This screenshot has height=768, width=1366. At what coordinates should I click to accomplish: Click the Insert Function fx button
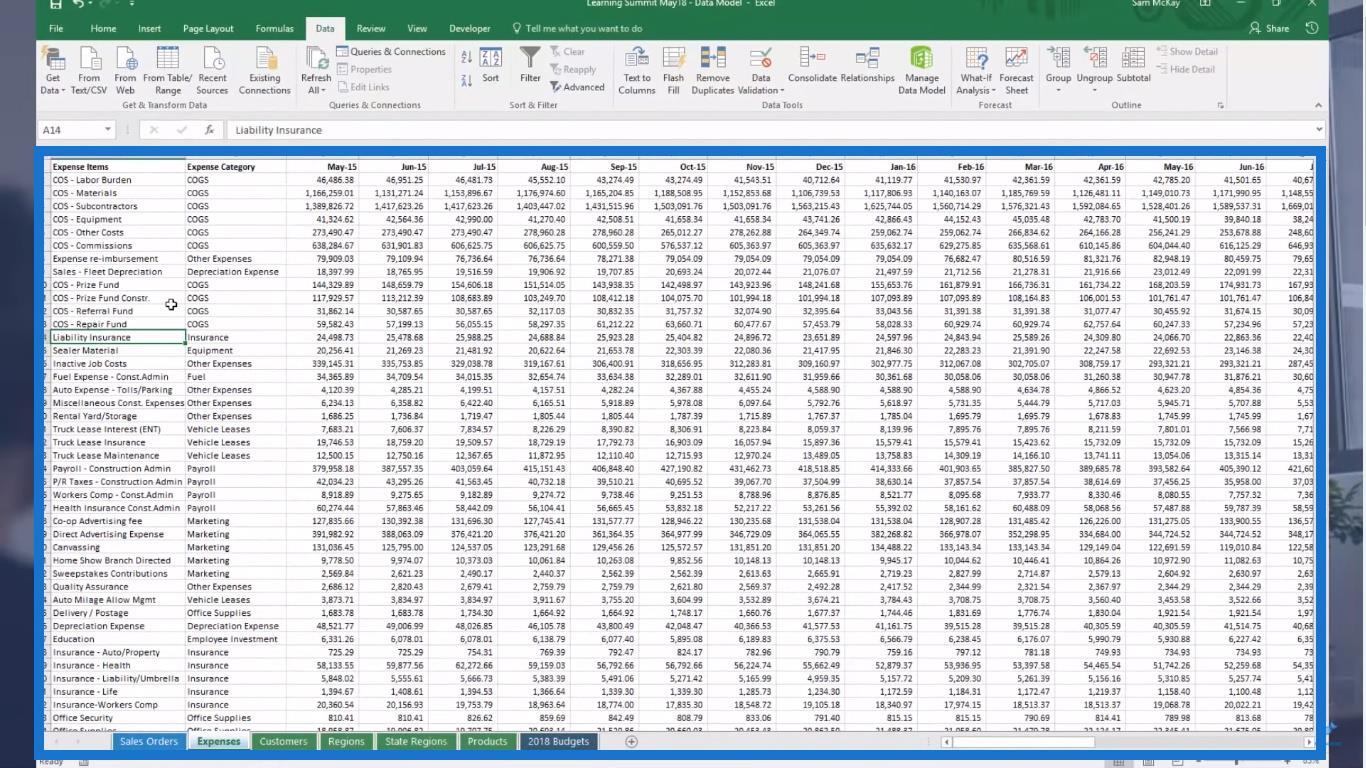pos(209,130)
